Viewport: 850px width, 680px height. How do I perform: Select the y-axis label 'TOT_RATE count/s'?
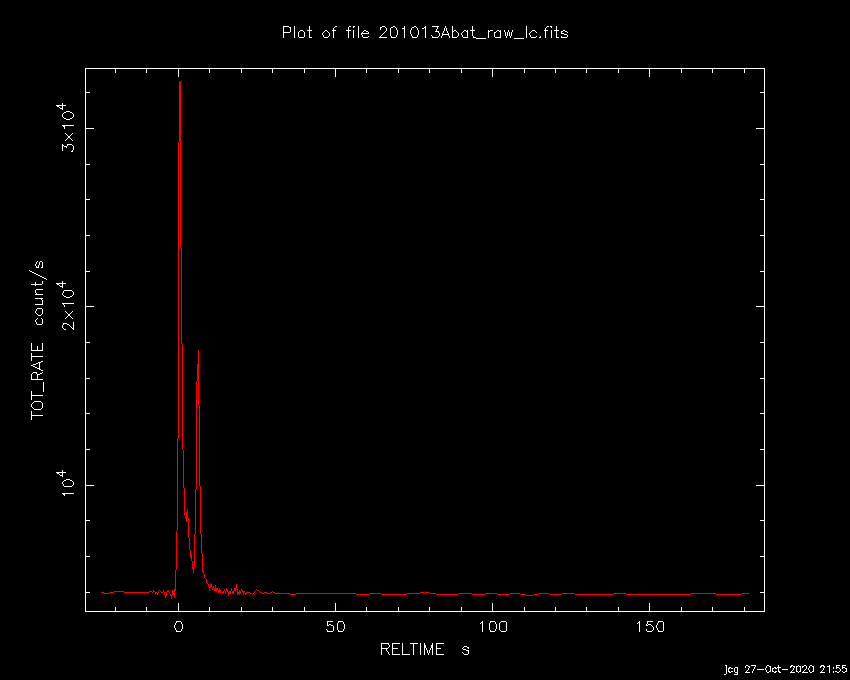[x=37, y=340]
